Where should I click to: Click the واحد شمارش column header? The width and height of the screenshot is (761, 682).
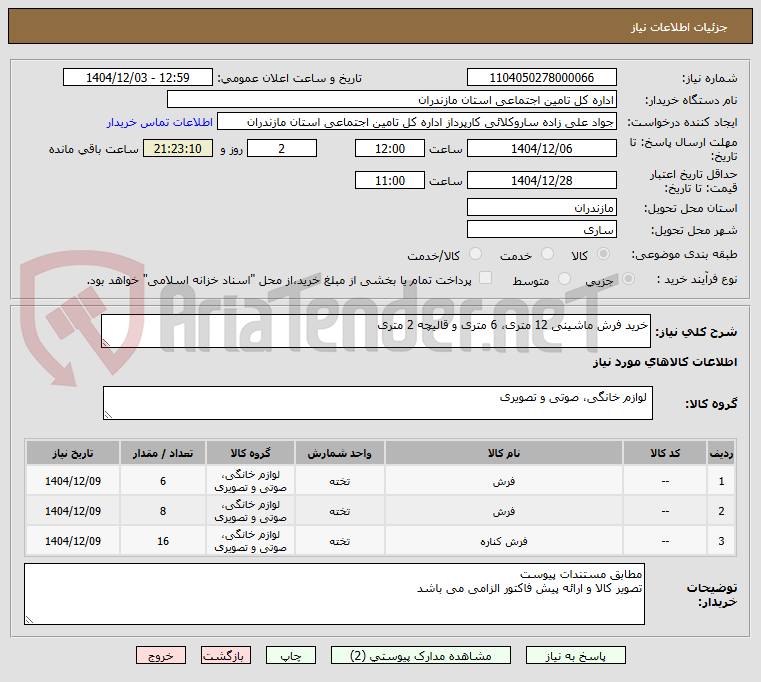coord(340,453)
